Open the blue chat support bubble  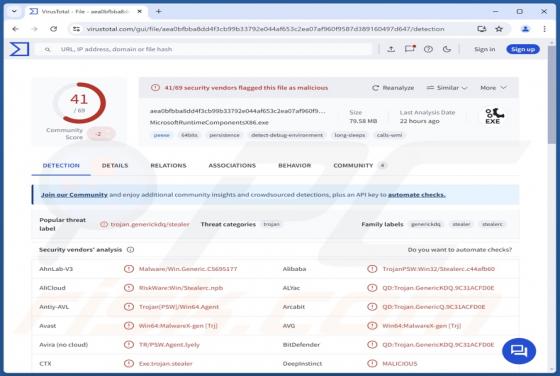click(x=519, y=351)
